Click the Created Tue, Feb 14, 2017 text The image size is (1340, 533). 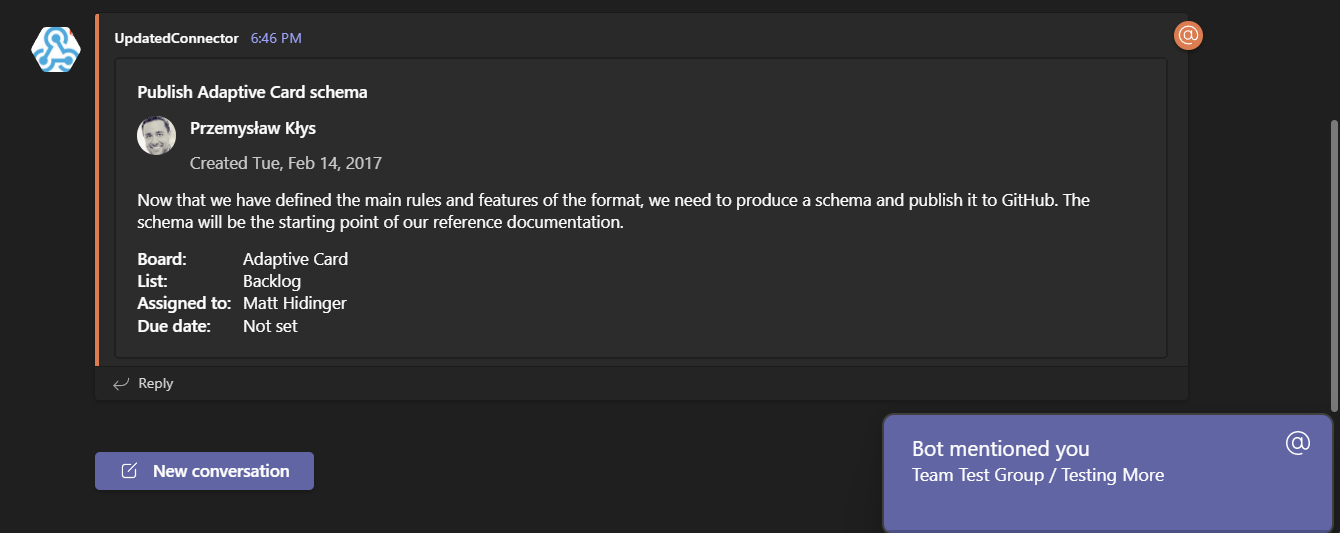(286, 162)
